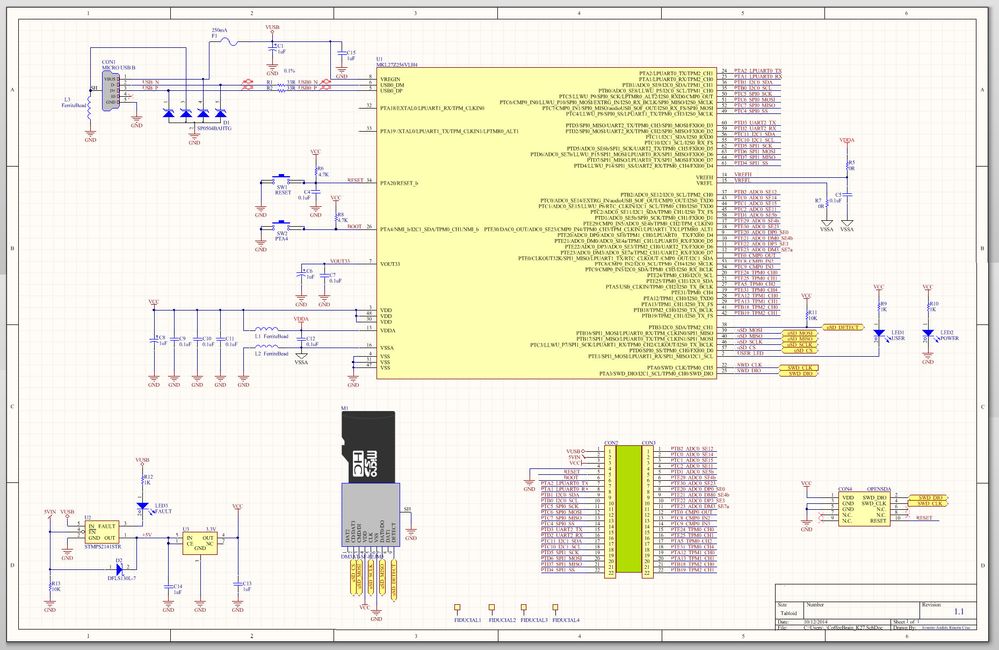This screenshot has height=650, width=999.
Task: Click the DFLS130L-7 part label
Action: [120, 578]
